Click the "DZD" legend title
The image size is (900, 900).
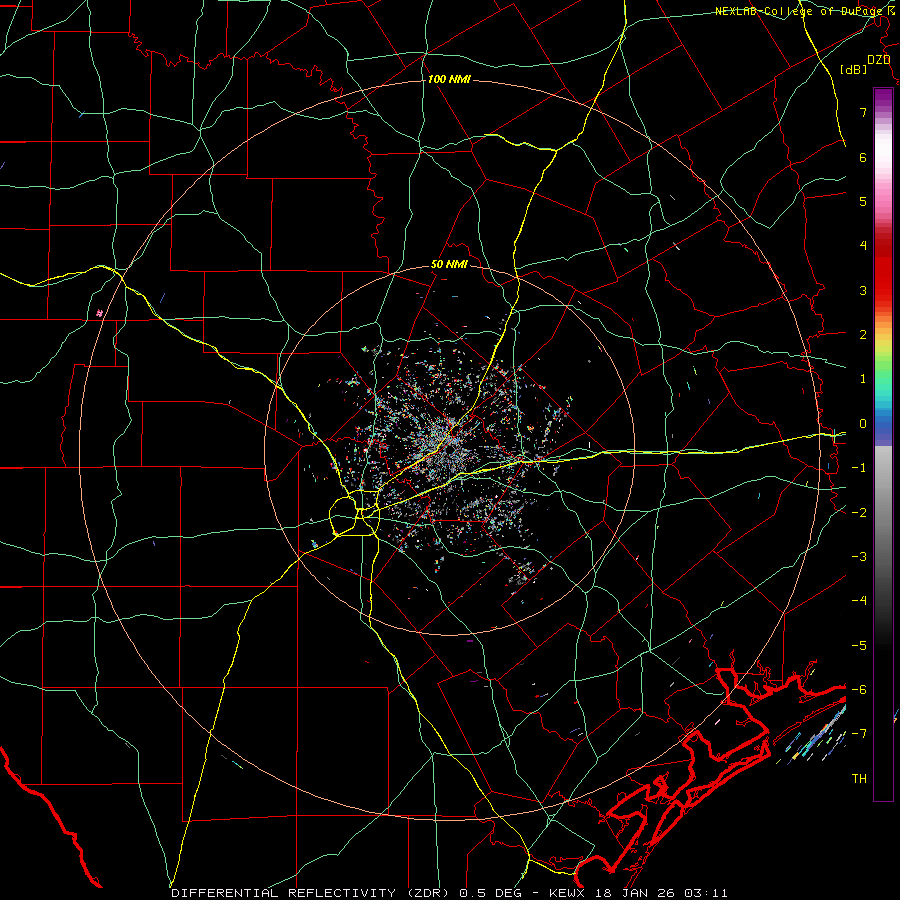(878, 60)
